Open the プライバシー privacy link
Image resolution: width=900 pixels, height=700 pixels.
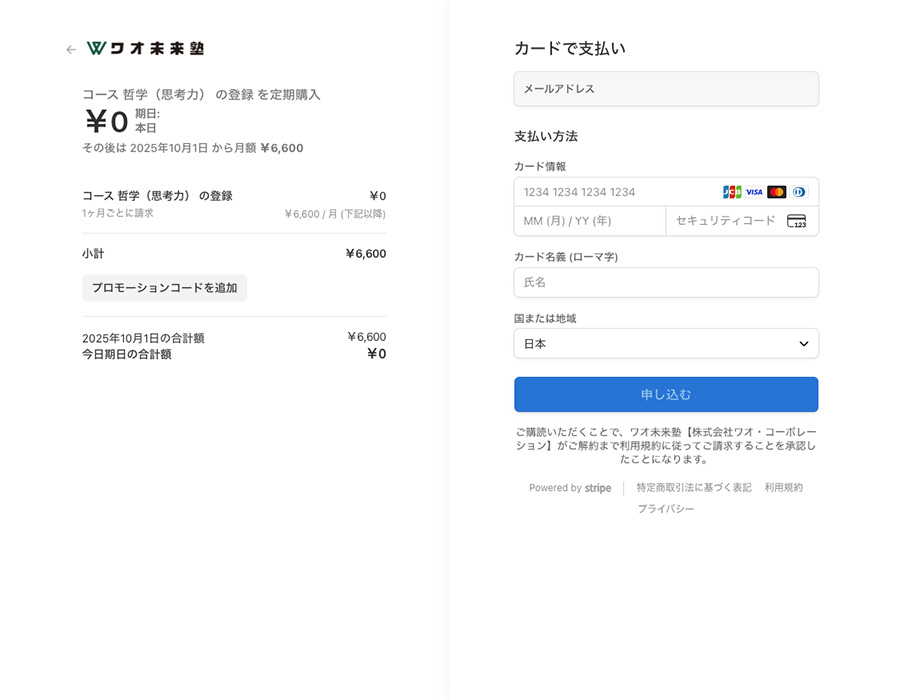[666, 509]
